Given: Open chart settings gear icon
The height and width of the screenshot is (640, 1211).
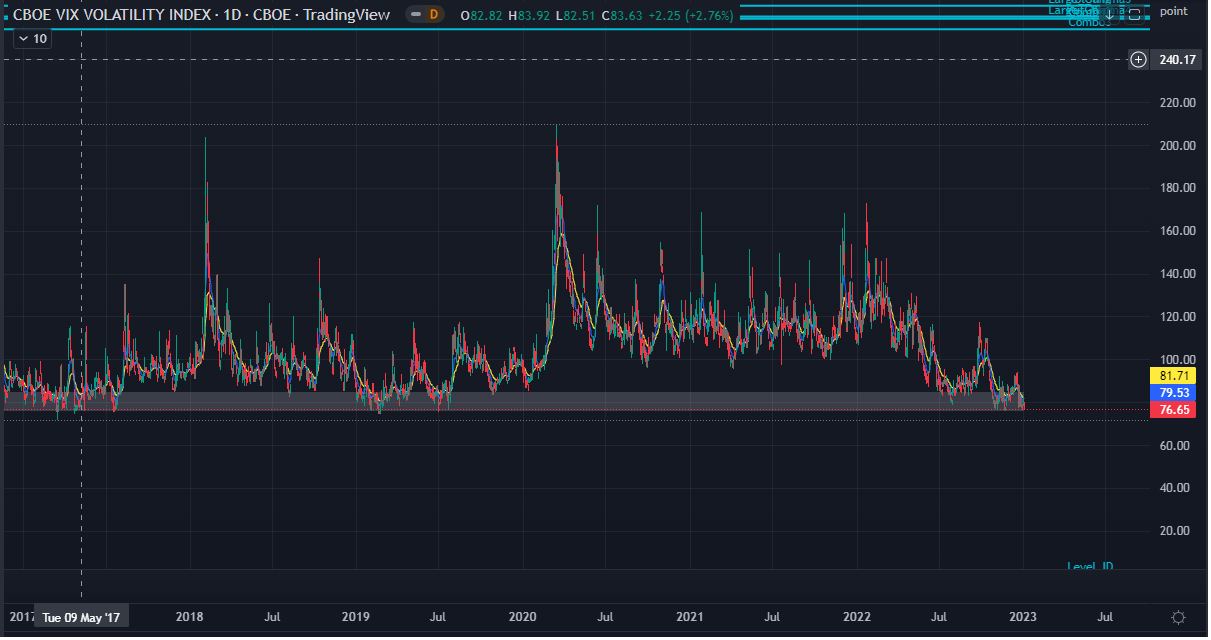Looking at the screenshot, I should point(1178,617).
